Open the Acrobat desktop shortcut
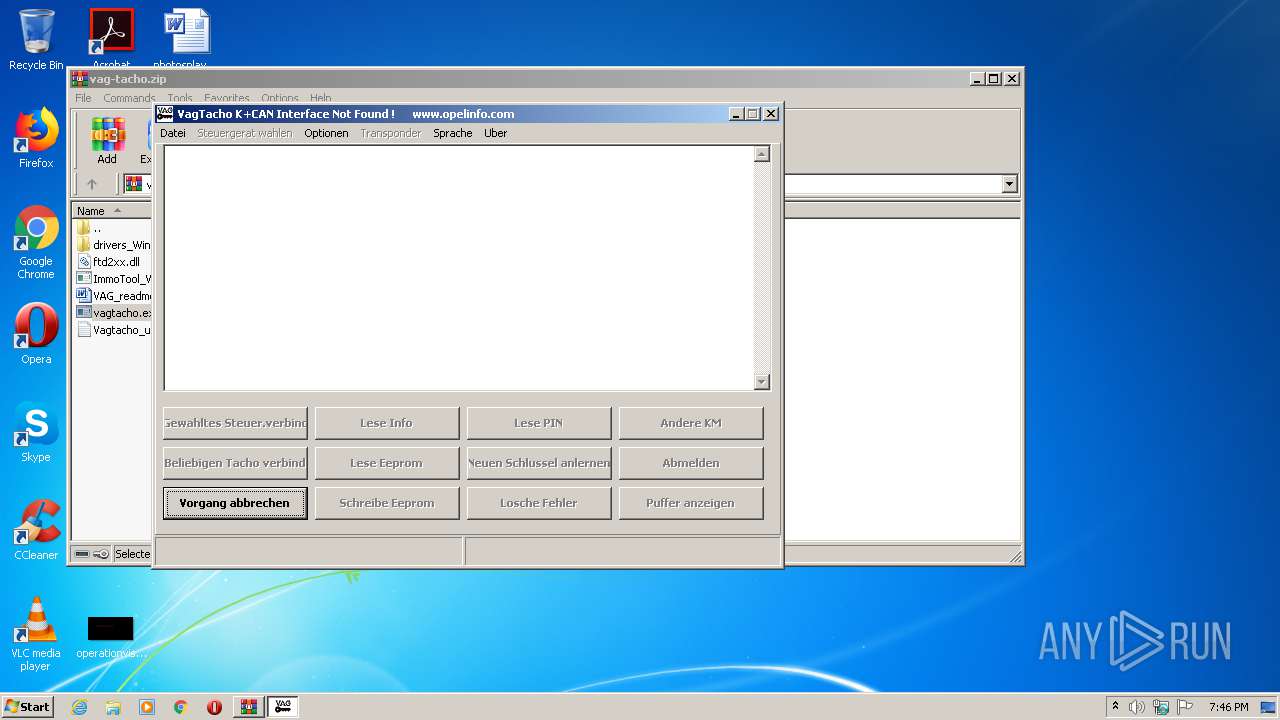1280x720 pixels. (x=111, y=38)
